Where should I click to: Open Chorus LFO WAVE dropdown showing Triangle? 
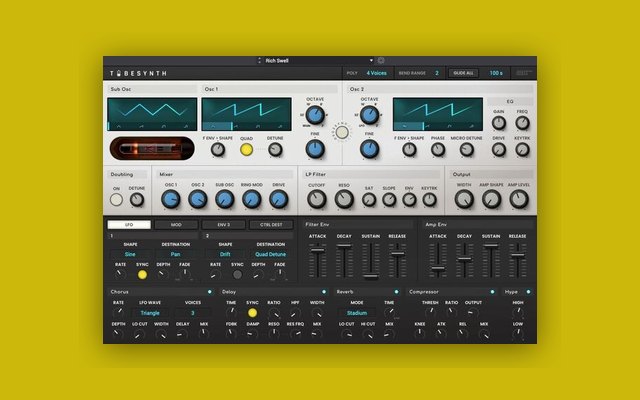pyautogui.click(x=150, y=313)
